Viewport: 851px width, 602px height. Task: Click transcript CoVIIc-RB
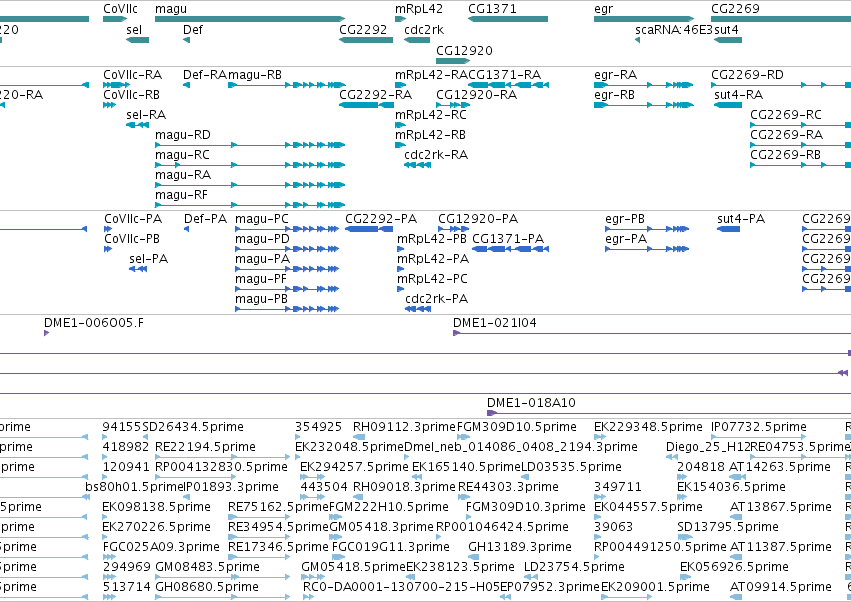131,94
